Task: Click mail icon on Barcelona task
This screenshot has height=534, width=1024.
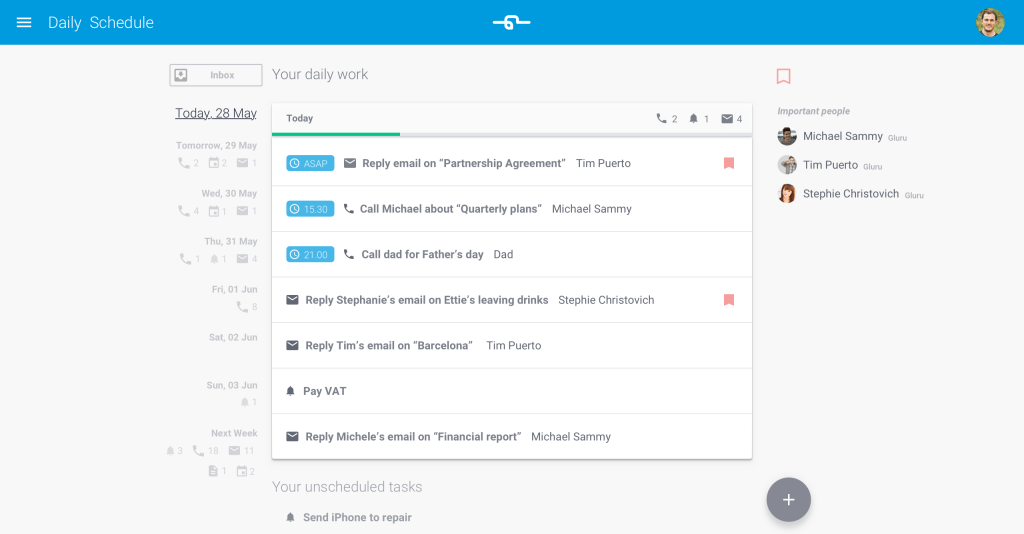Action: coord(293,345)
